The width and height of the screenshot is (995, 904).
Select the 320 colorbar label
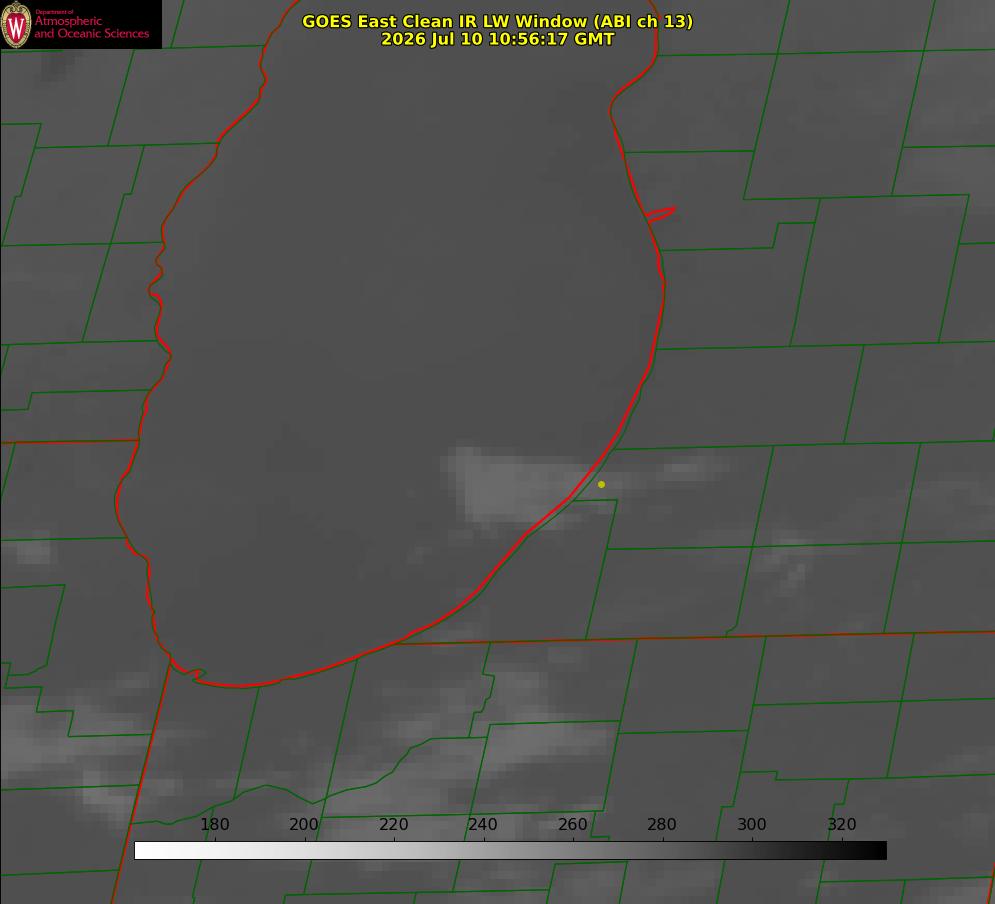coord(842,824)
